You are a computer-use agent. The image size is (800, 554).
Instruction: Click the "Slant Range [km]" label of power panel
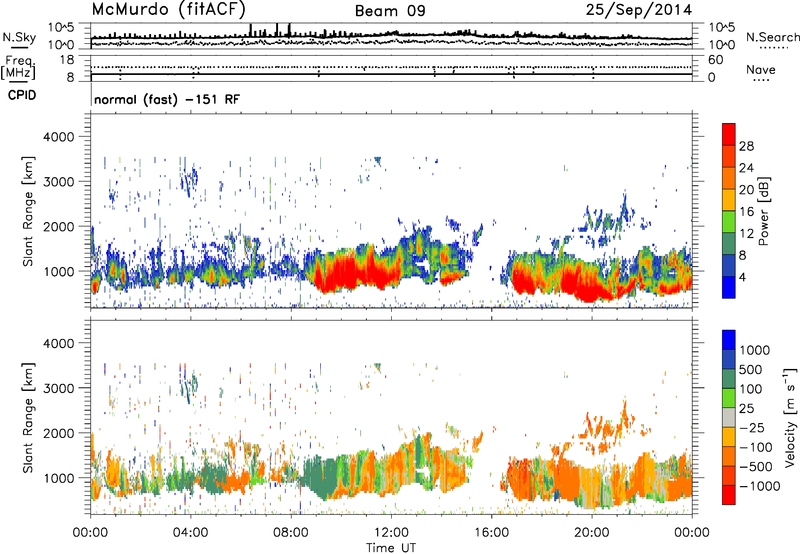28,211
